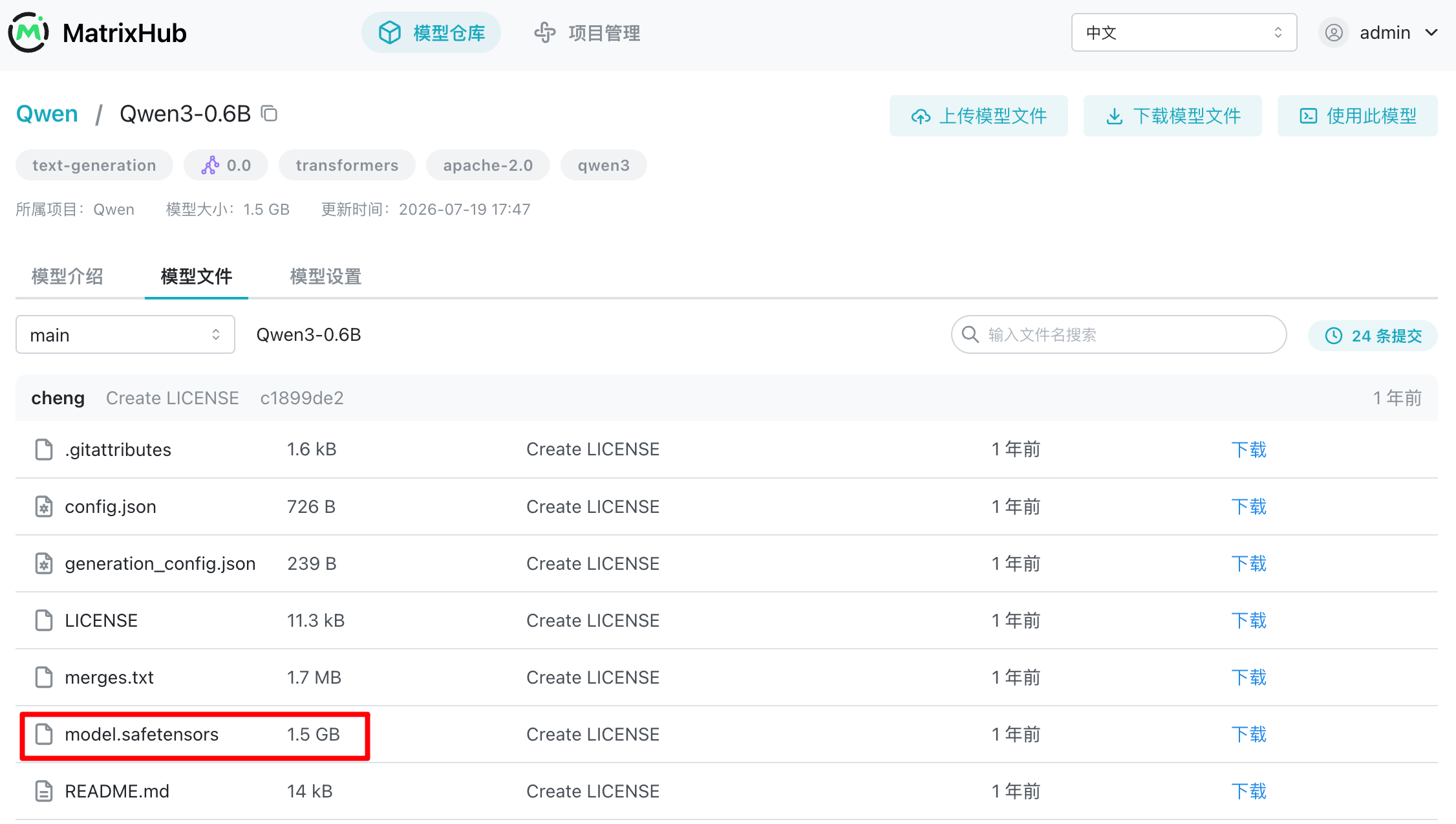Go to the 模型仓库 navigation item
The width and height of the screenshot is (1456, 824).
[431, 32]
